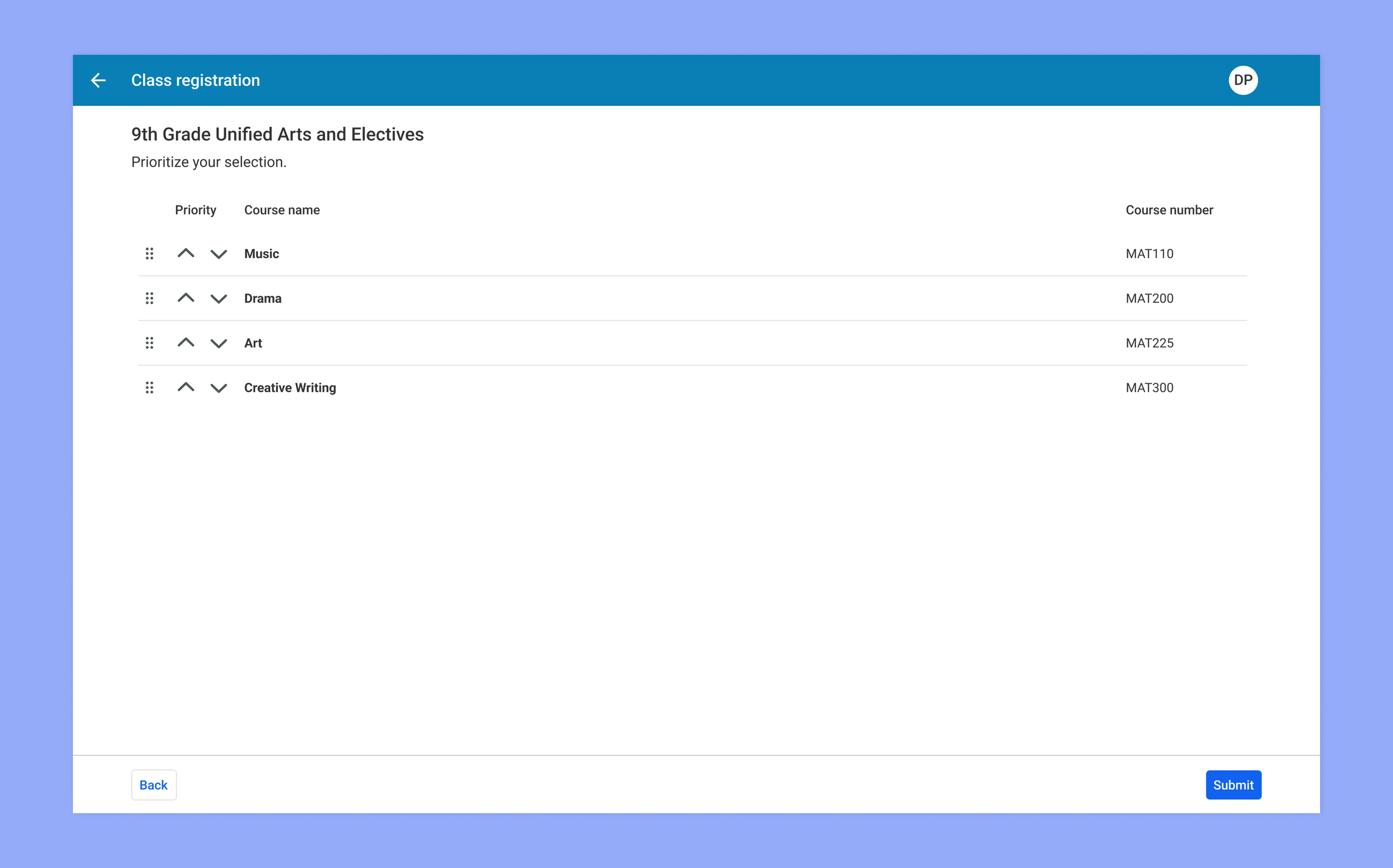Lower priority of Art course

coord(219,344)
